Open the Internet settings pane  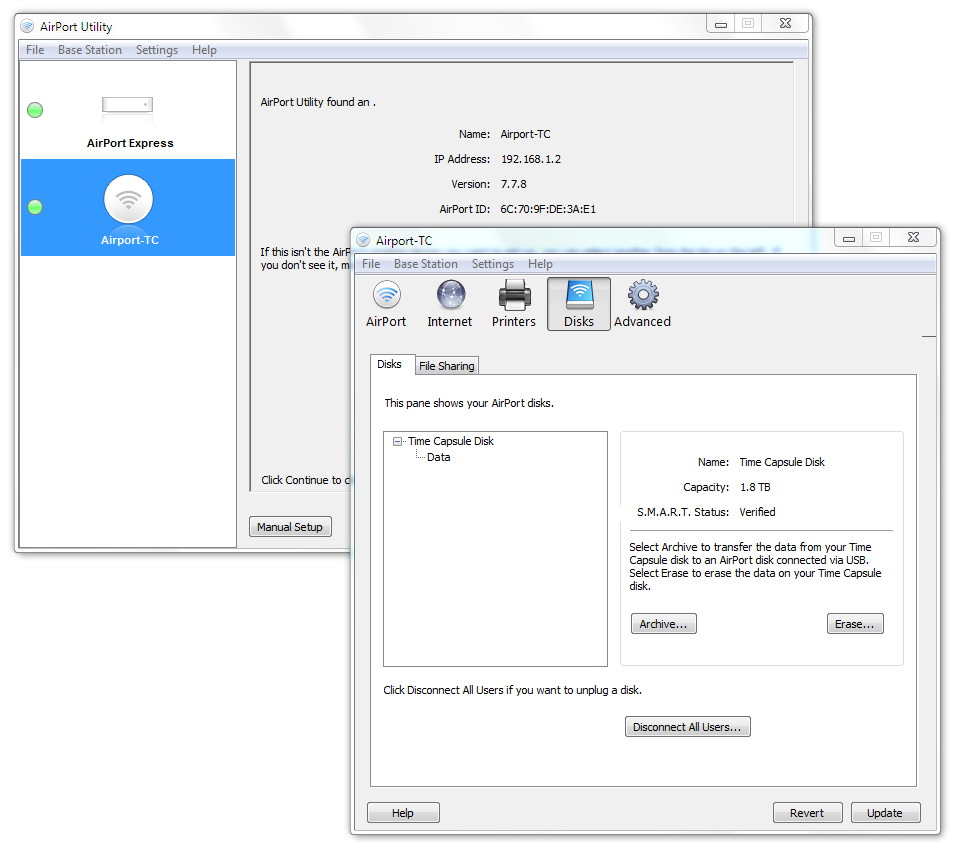tap(450, 304)
